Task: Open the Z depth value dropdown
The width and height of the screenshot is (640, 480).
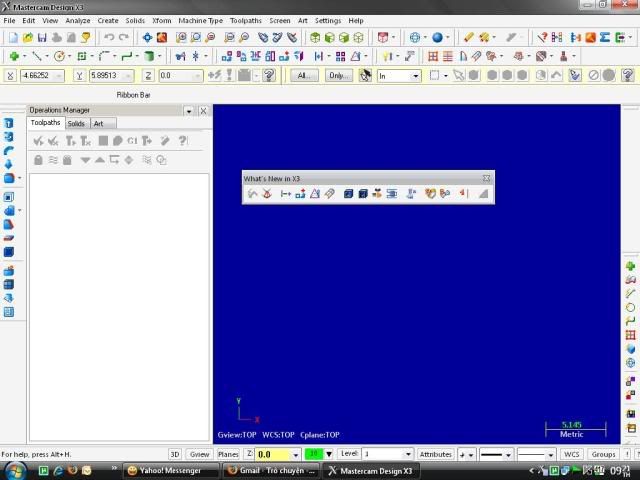Action: [296, 454]
